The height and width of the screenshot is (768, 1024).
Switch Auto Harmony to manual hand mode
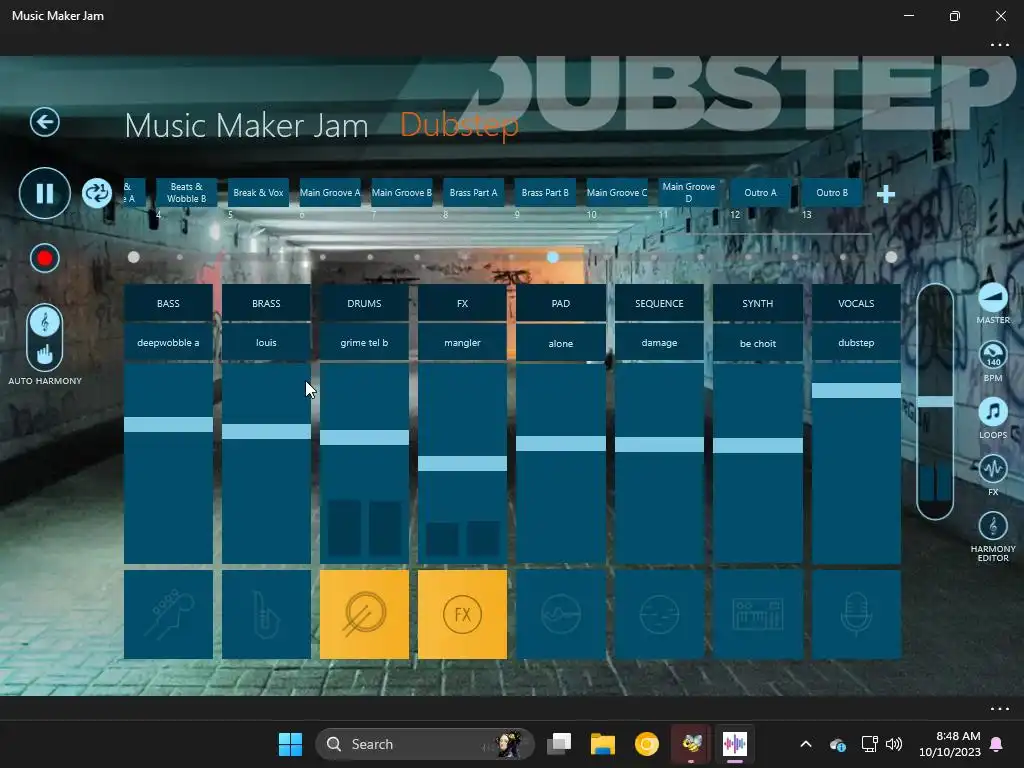point(44,355)
